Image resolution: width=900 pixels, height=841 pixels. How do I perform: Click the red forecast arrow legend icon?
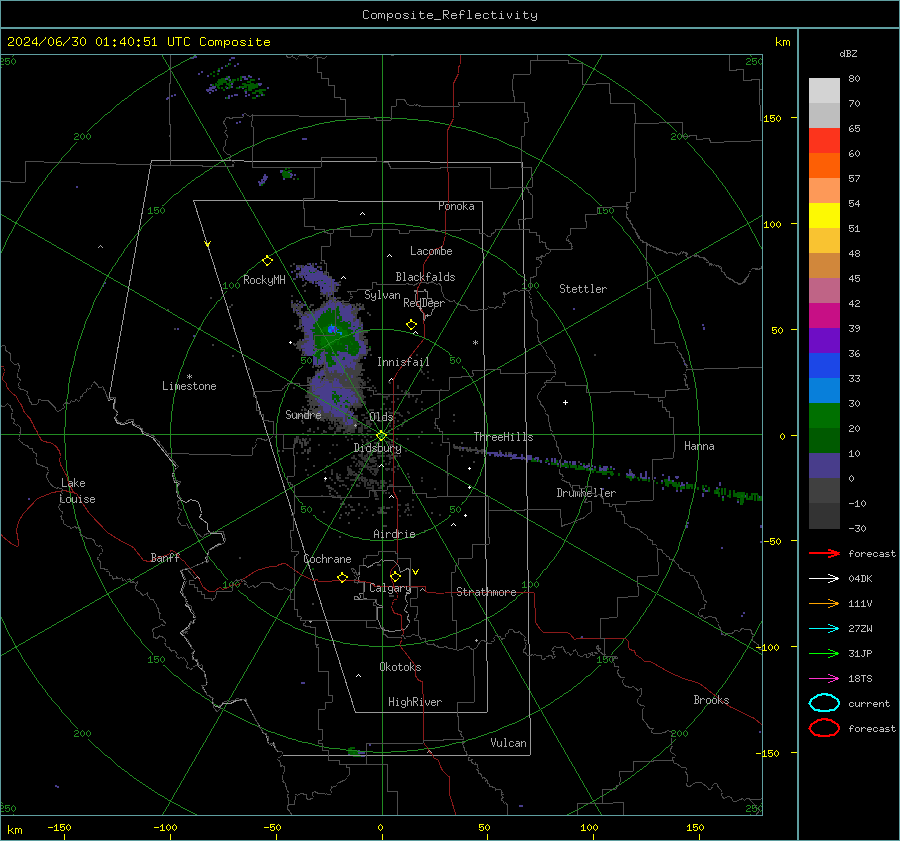click(x=824, y=553)
